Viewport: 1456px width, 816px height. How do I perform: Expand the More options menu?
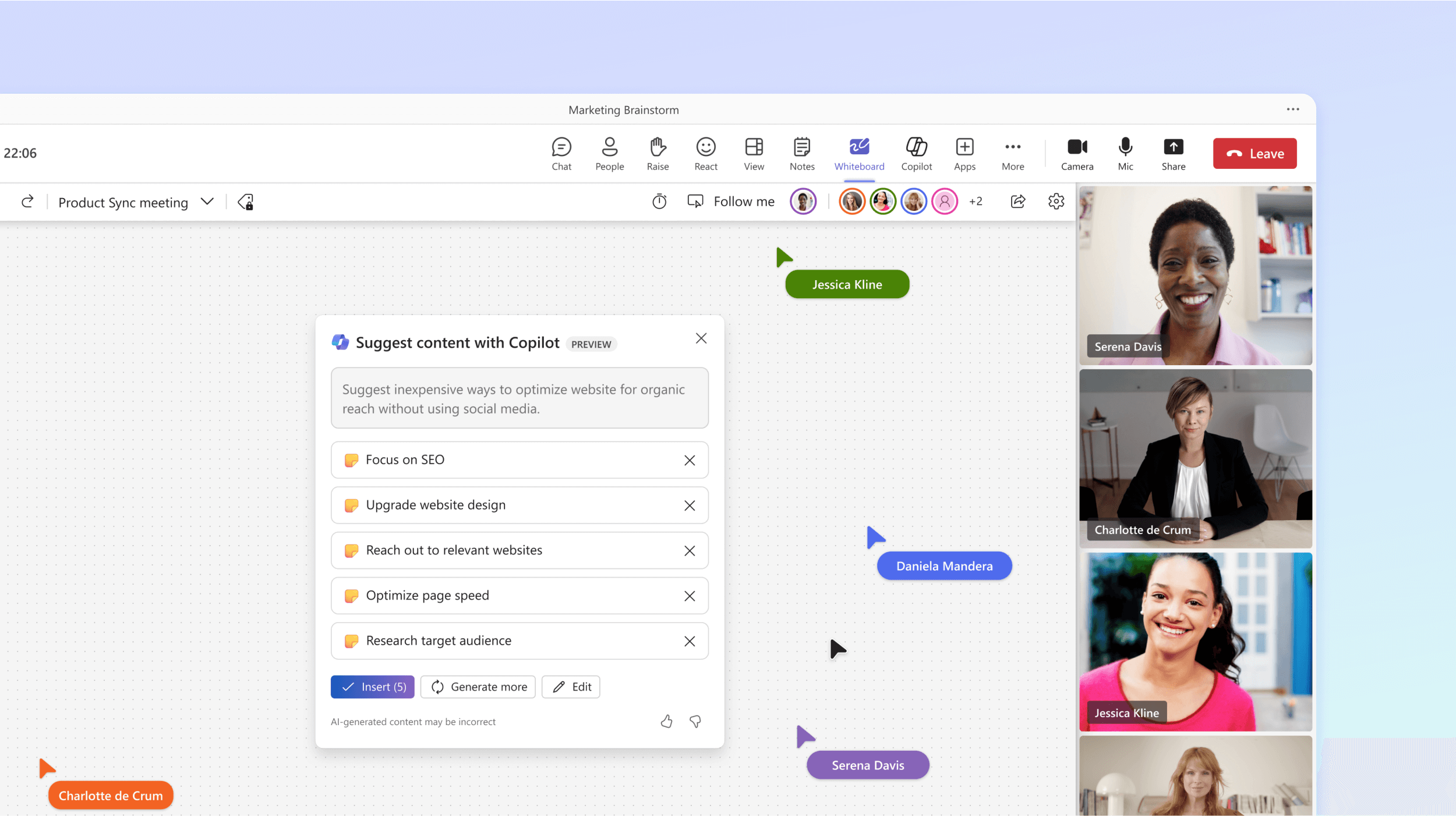click(x=1013, y=153)
